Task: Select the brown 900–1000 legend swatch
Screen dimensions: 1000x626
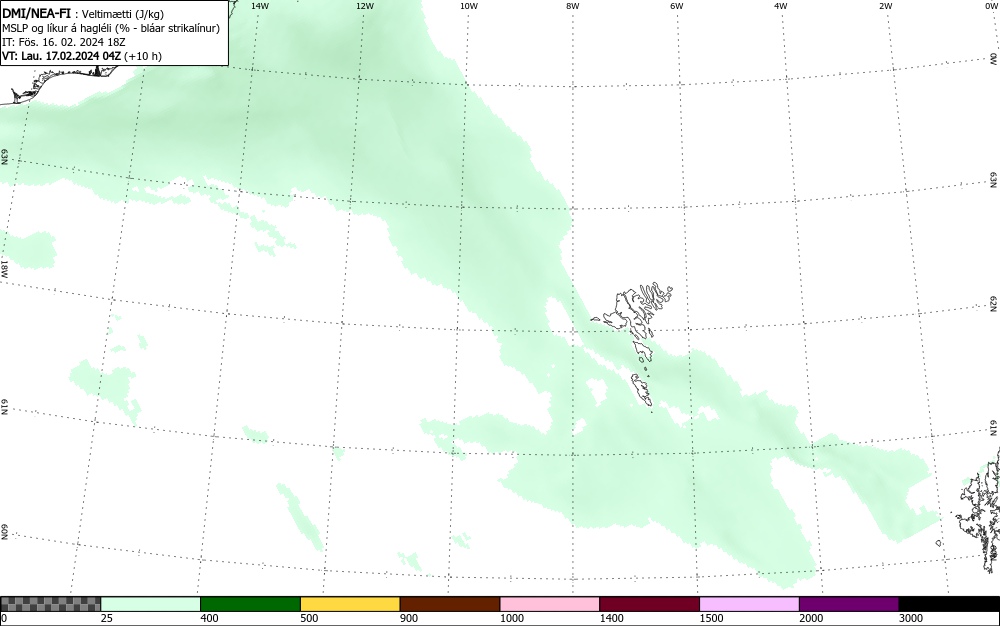Action: [450, 604]
